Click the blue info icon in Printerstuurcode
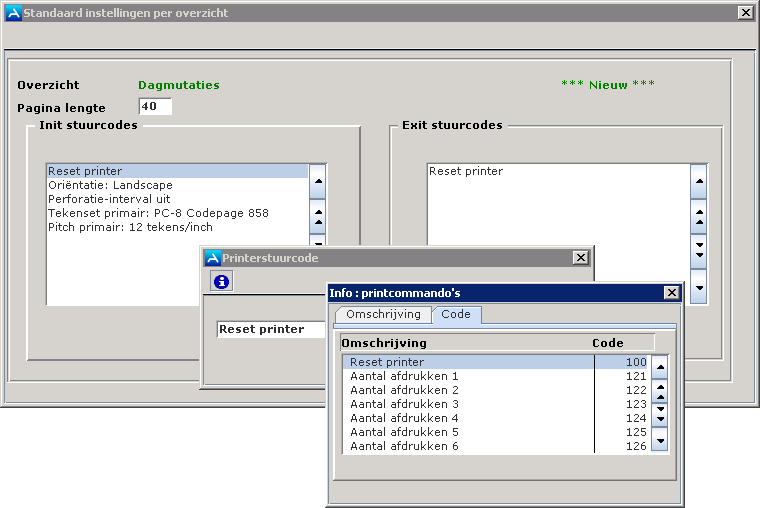The height and width of the screenshot is (508, 760). pos(222,282)
